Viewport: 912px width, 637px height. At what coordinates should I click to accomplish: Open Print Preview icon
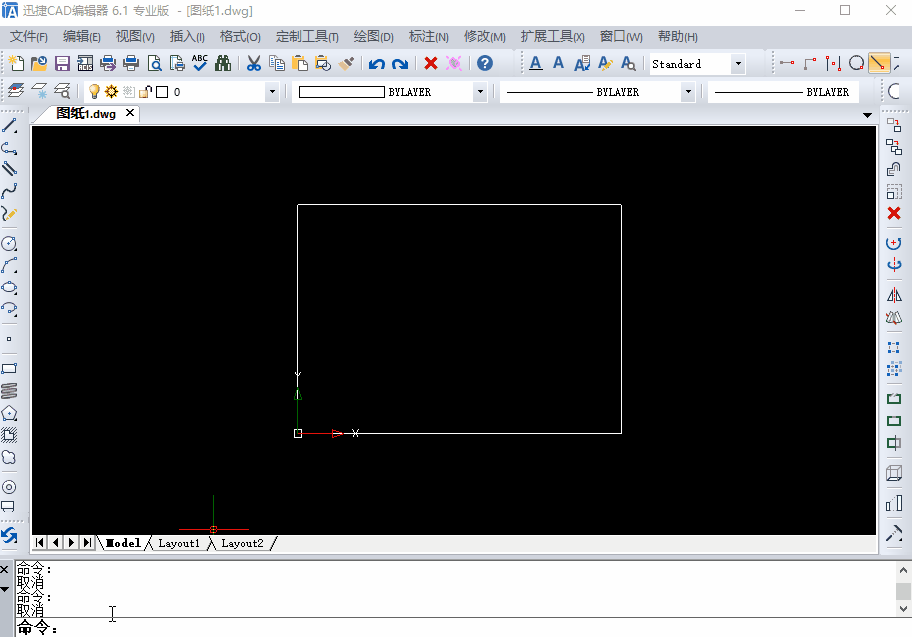click(x=154, y=63)
